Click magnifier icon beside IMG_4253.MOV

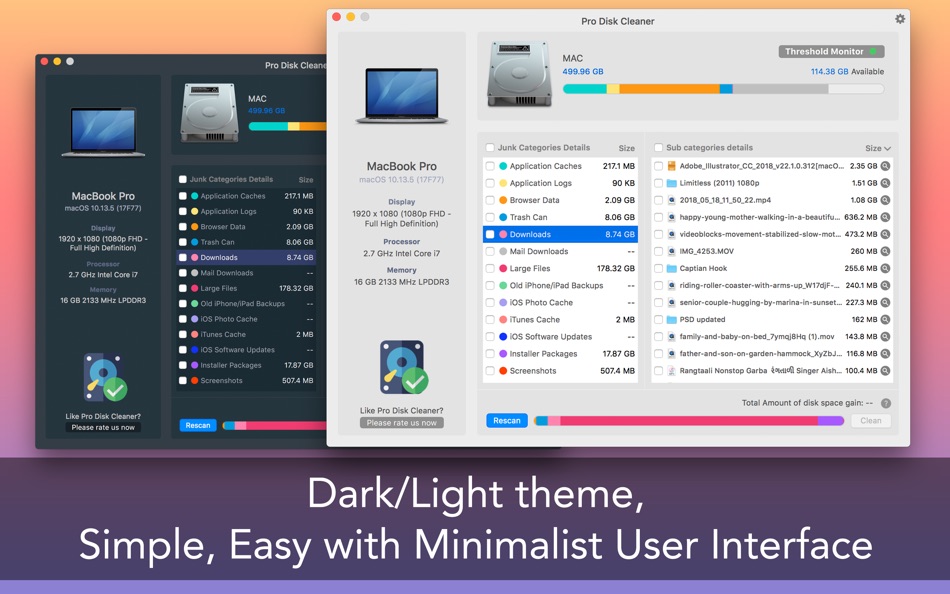tap(885, 251)
